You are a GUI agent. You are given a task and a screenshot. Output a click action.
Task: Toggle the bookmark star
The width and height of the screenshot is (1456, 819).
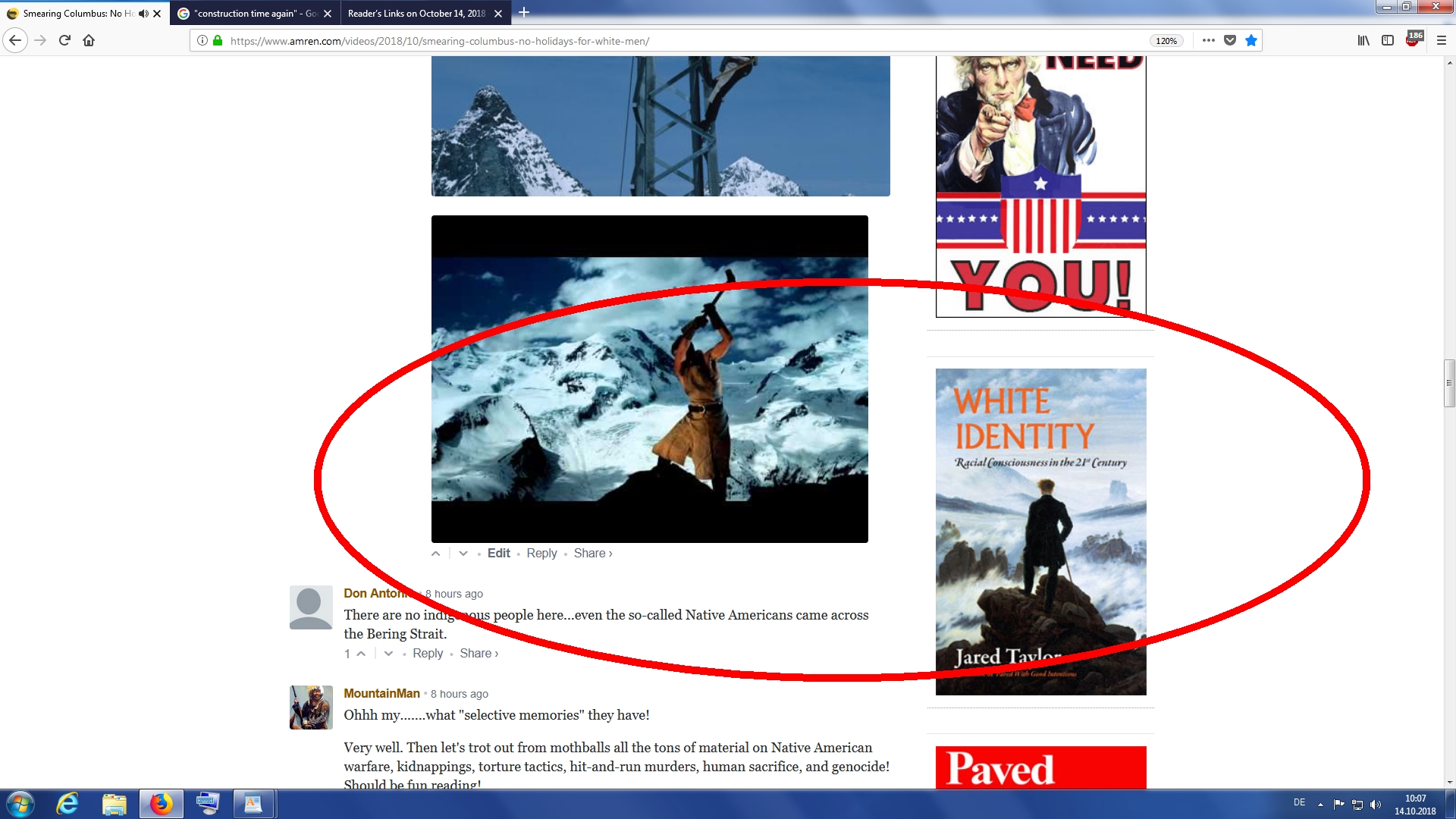click(x=1251, y=41)
